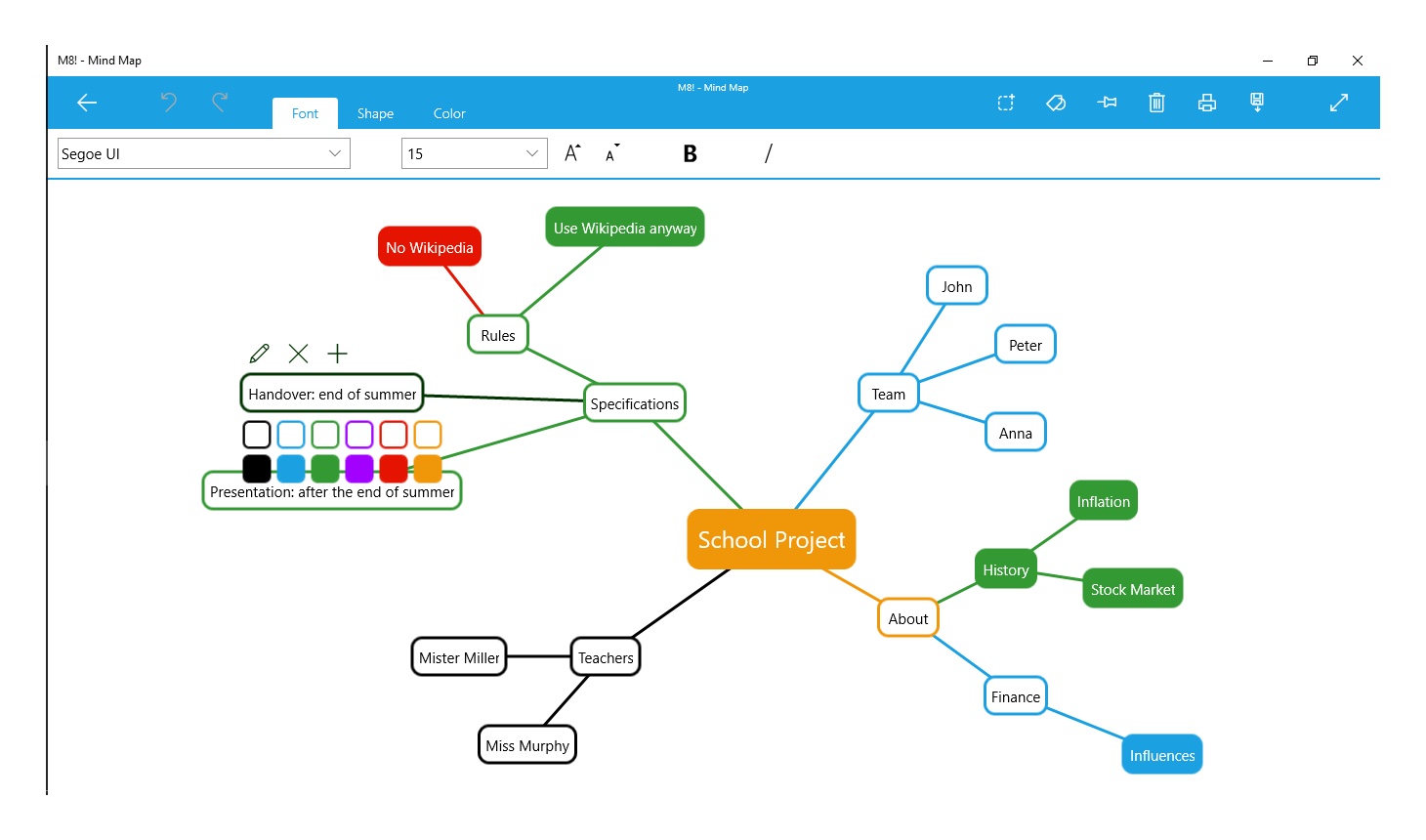The image size is (1426, 840).
Task: Pick the solid blue fill swatch
Action: click(x=291, y=469)
